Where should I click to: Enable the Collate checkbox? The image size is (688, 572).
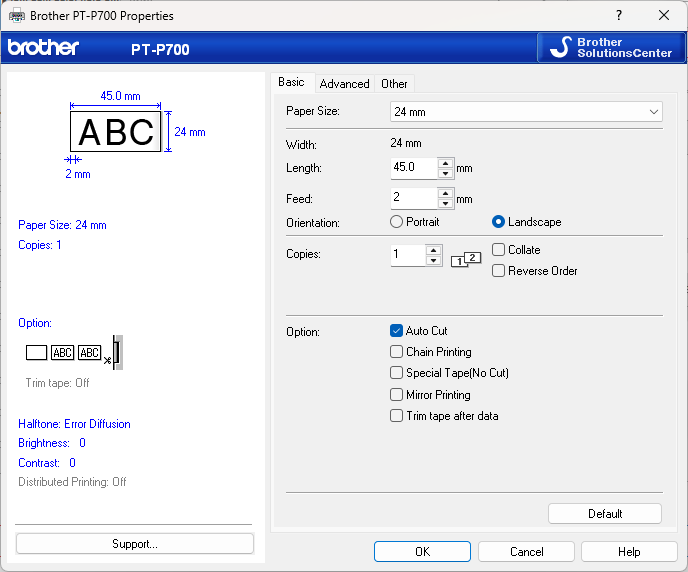(x=516, y=250)
